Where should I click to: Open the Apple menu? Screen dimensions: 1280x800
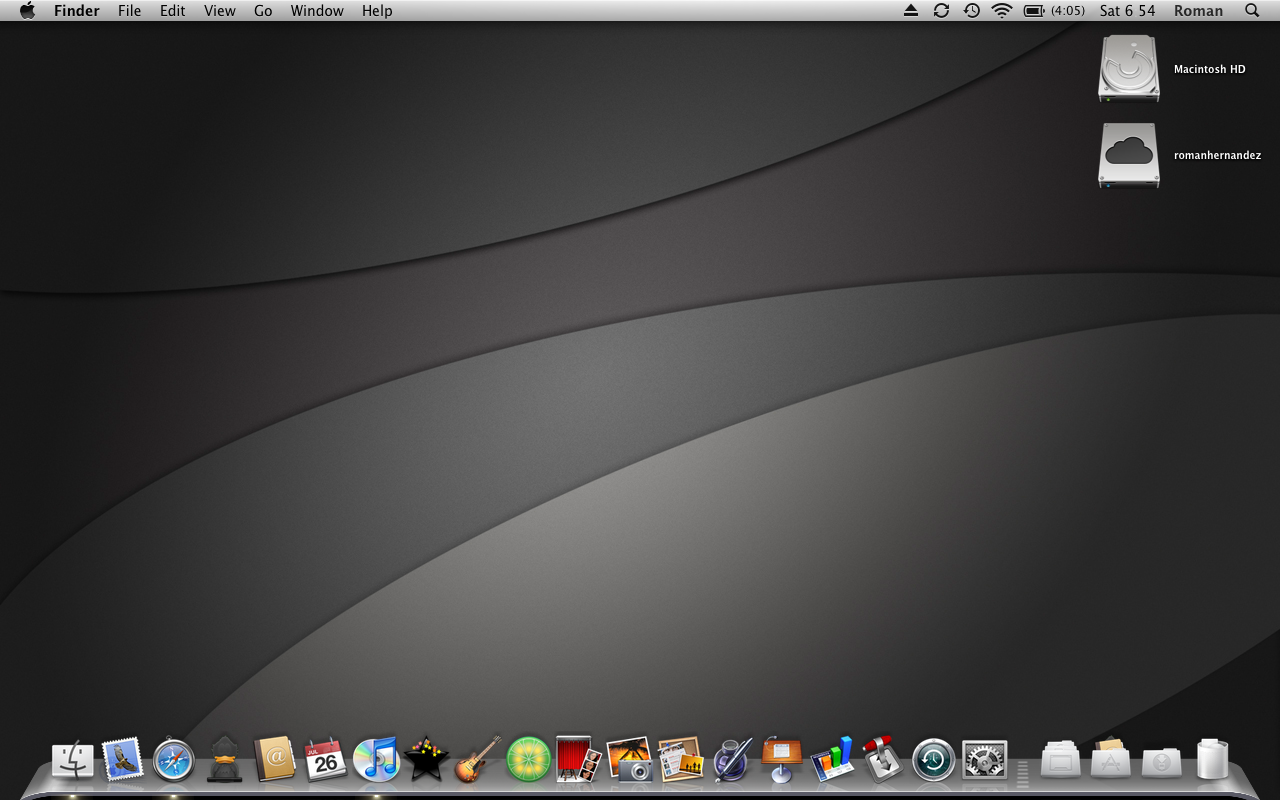coord(27,11)
